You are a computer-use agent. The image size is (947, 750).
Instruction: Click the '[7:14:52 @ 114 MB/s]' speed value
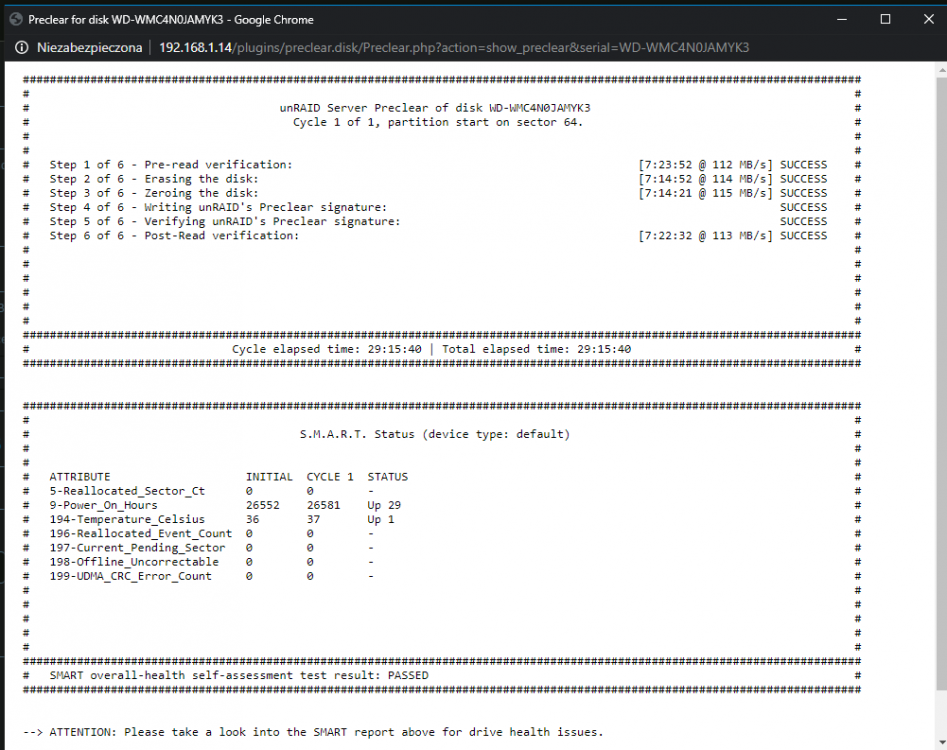(705, 179)
